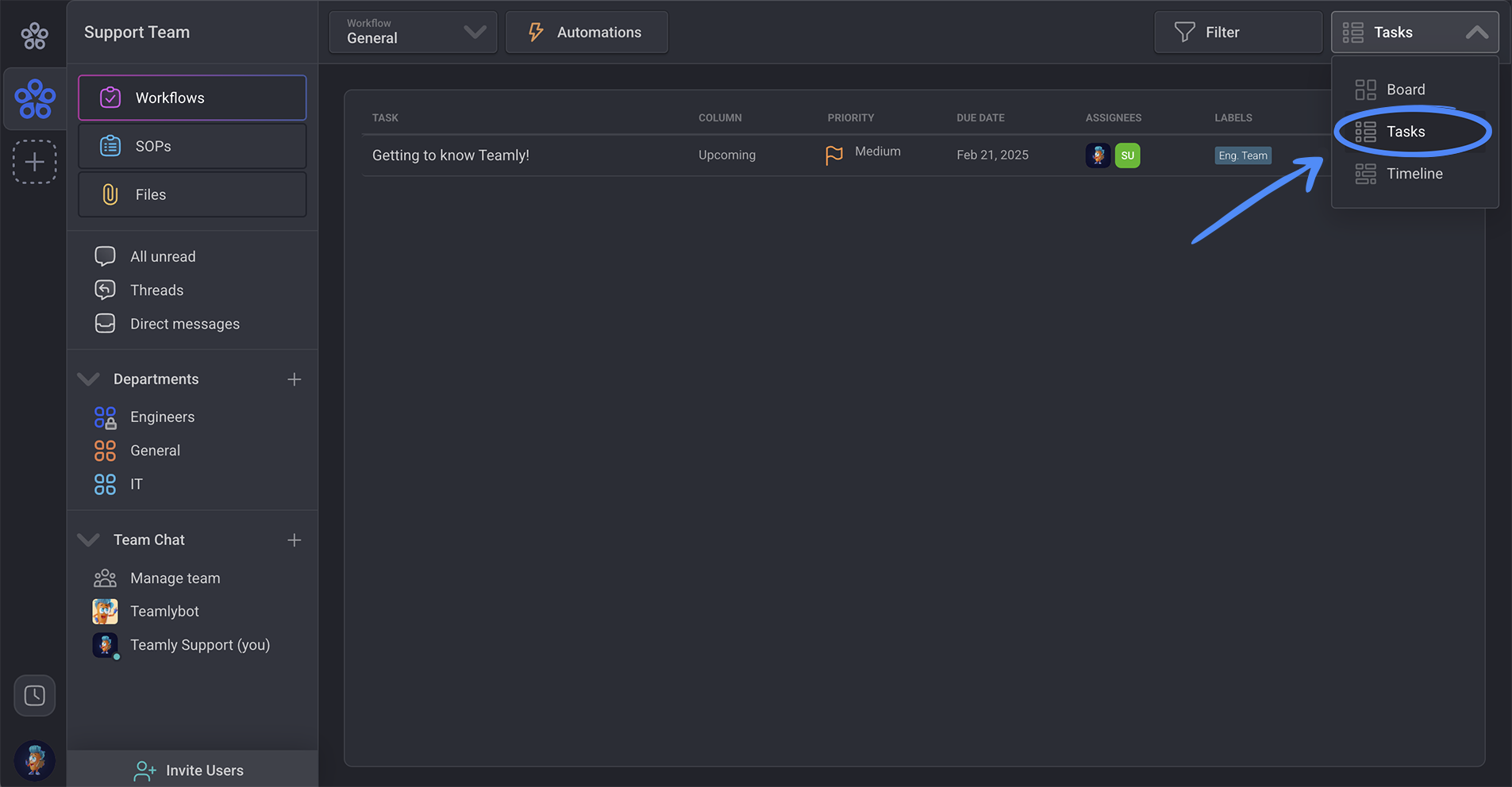Viewport: 1512px width, 787px height.
Task: Click the Teamly Support avatar in sidebar
Action: point(105,645)
